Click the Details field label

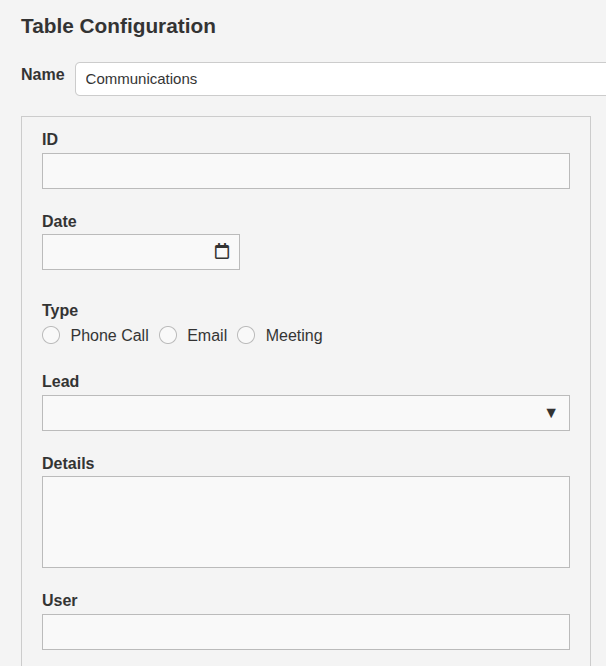[68, 463]
